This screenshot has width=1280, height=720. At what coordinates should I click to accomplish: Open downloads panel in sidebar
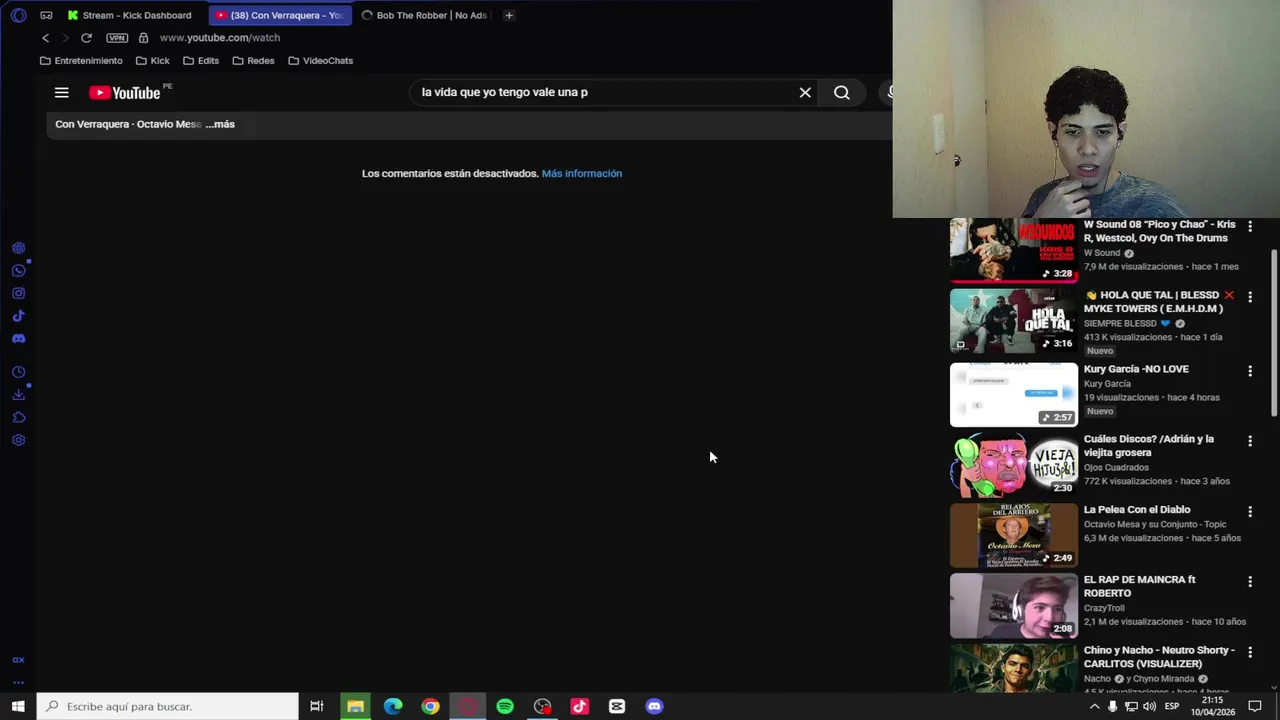point(18,394)
